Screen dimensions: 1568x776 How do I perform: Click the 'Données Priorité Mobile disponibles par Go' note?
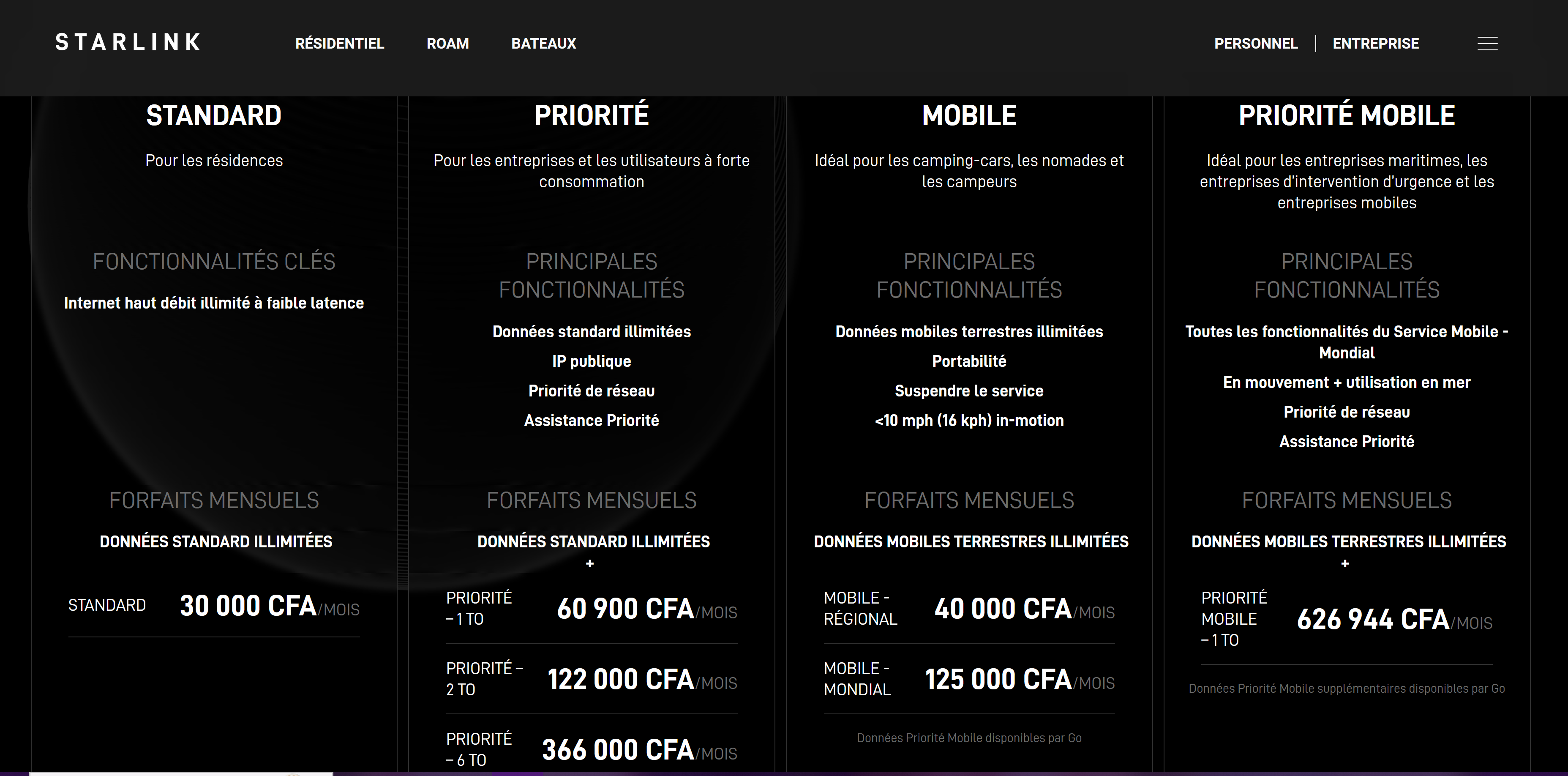pos(969,738)
